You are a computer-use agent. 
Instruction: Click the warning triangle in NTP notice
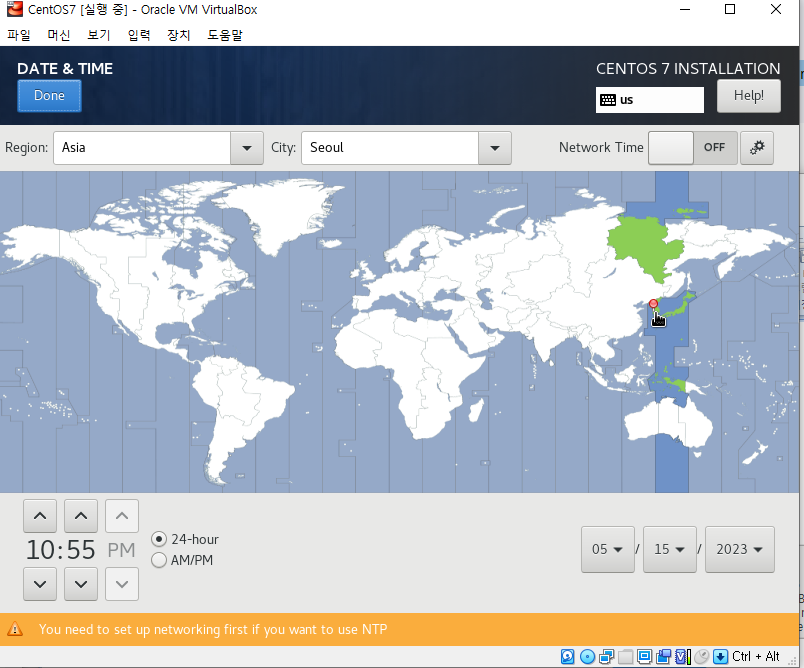(x=15, y=629)
